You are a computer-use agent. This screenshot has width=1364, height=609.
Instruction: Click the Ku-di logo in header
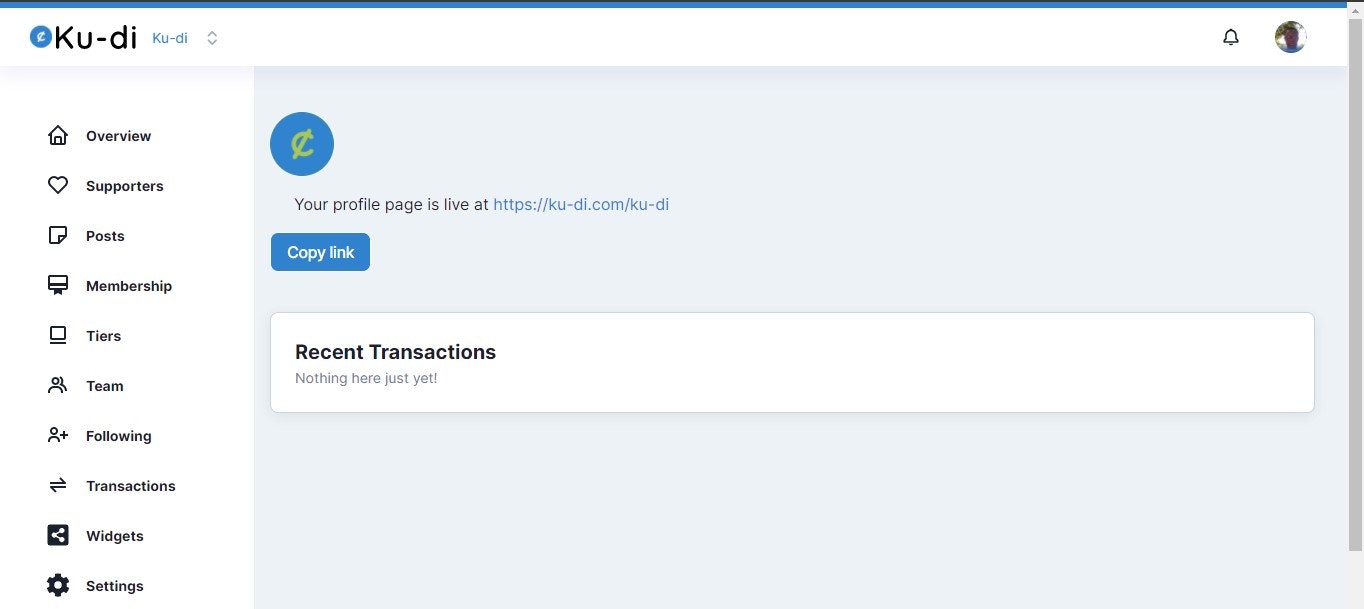[83, 37]
